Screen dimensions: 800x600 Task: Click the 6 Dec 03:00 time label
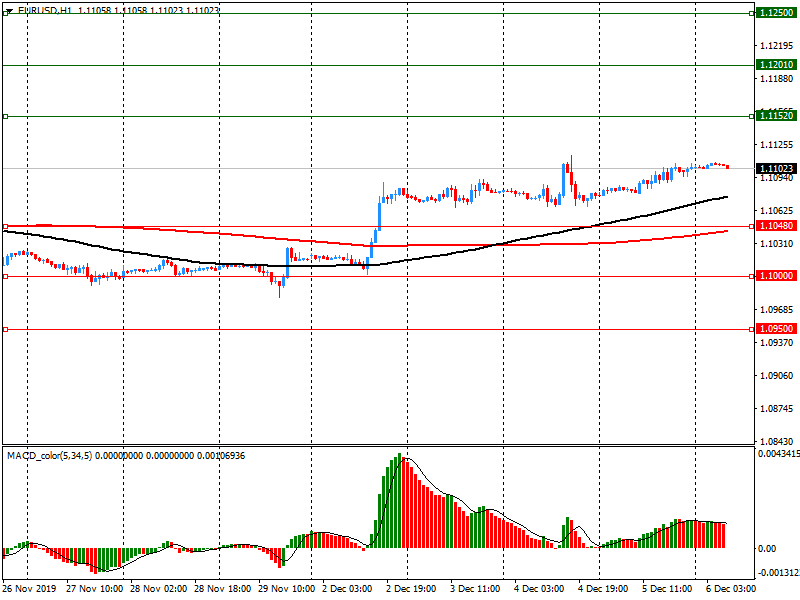pos(731,589)
